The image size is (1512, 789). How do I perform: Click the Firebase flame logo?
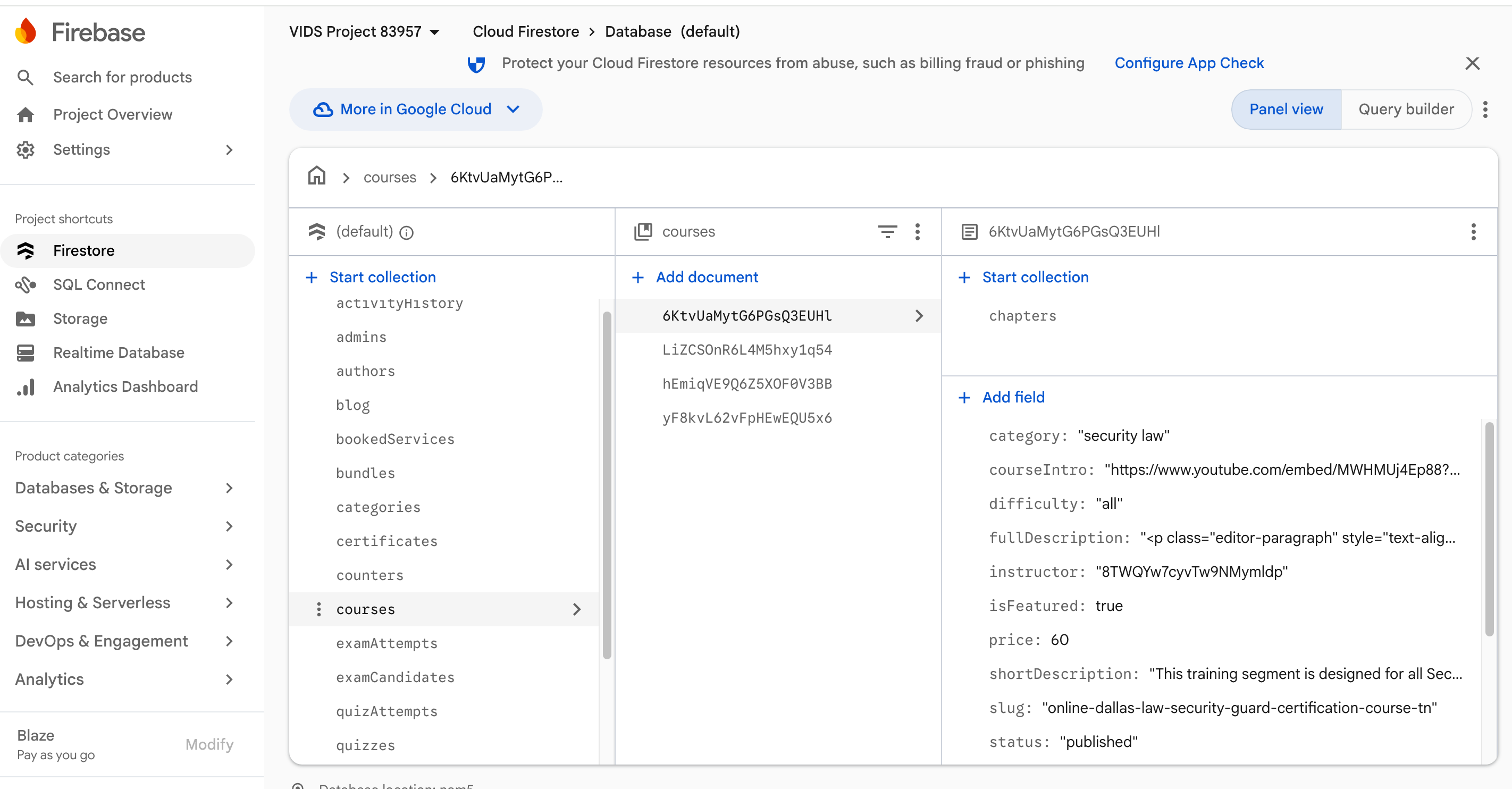click(26, 31)
